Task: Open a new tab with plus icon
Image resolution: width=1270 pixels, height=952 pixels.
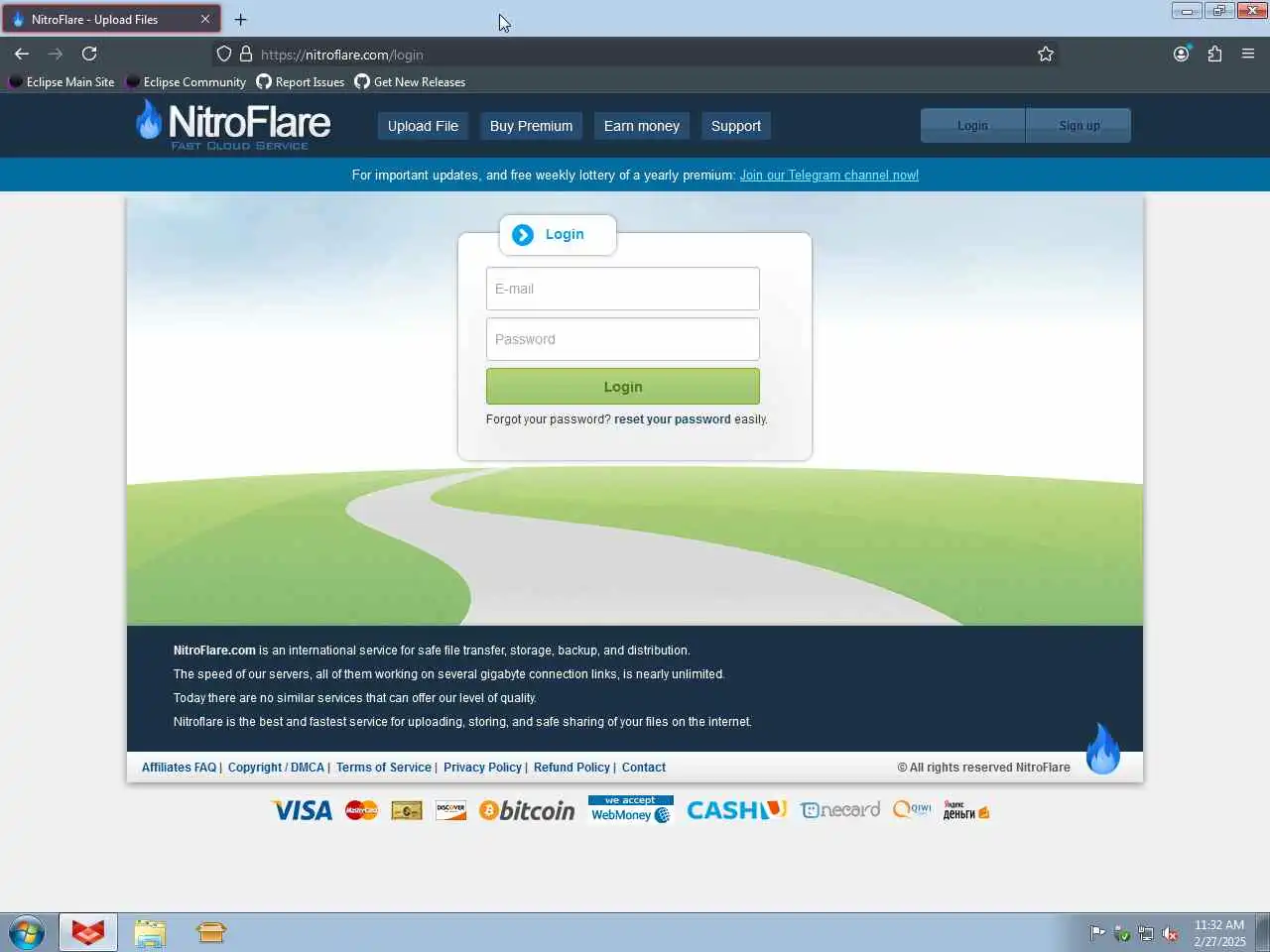Action: tap(240, 19)
